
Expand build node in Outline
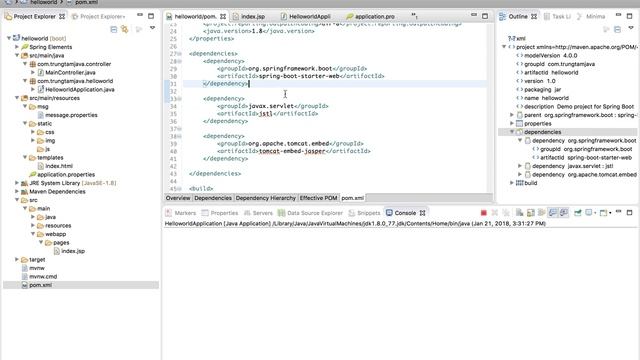pyautogui.click(x=512, y=183)
